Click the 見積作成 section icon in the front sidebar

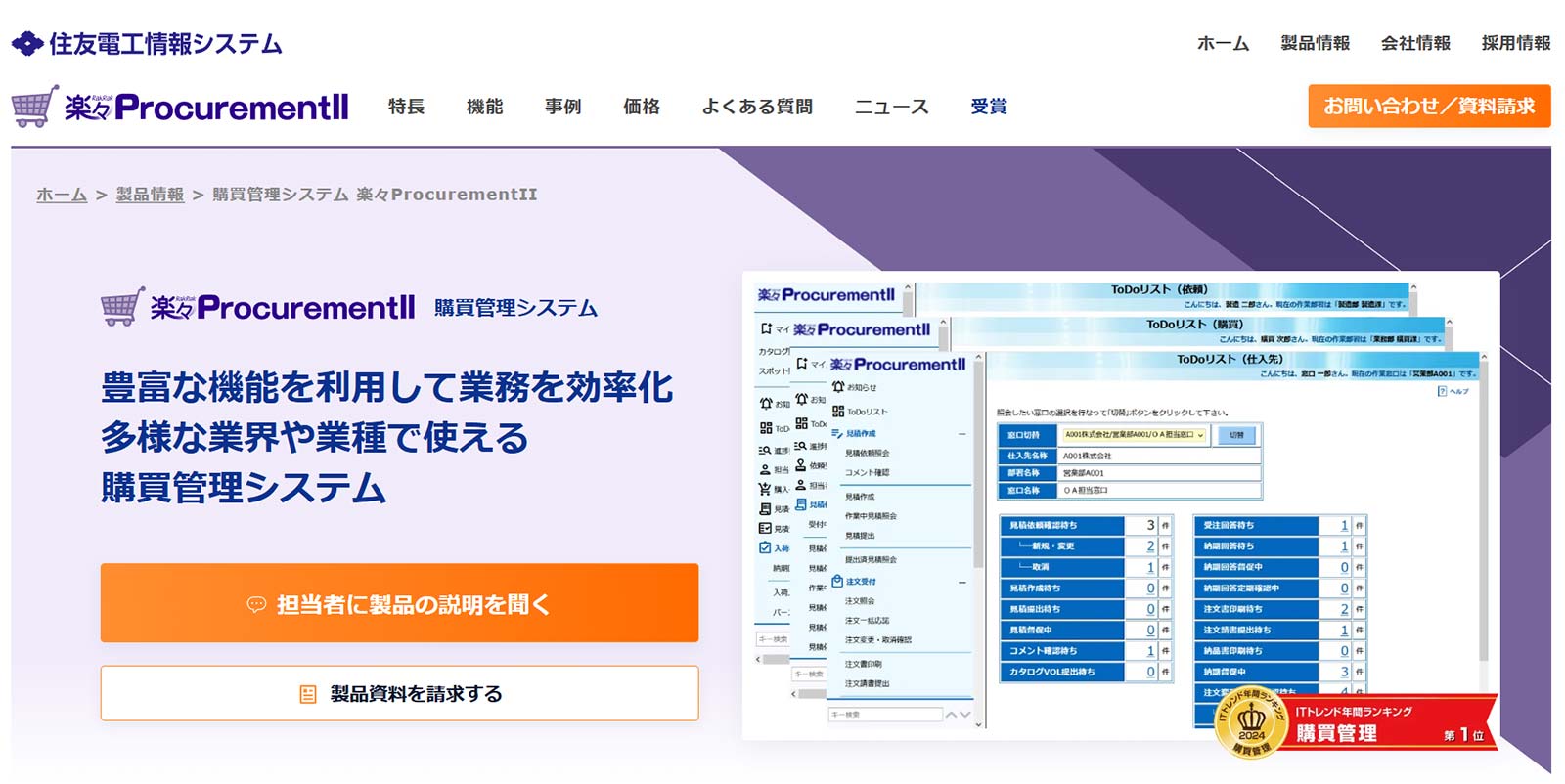pos(837,433)
